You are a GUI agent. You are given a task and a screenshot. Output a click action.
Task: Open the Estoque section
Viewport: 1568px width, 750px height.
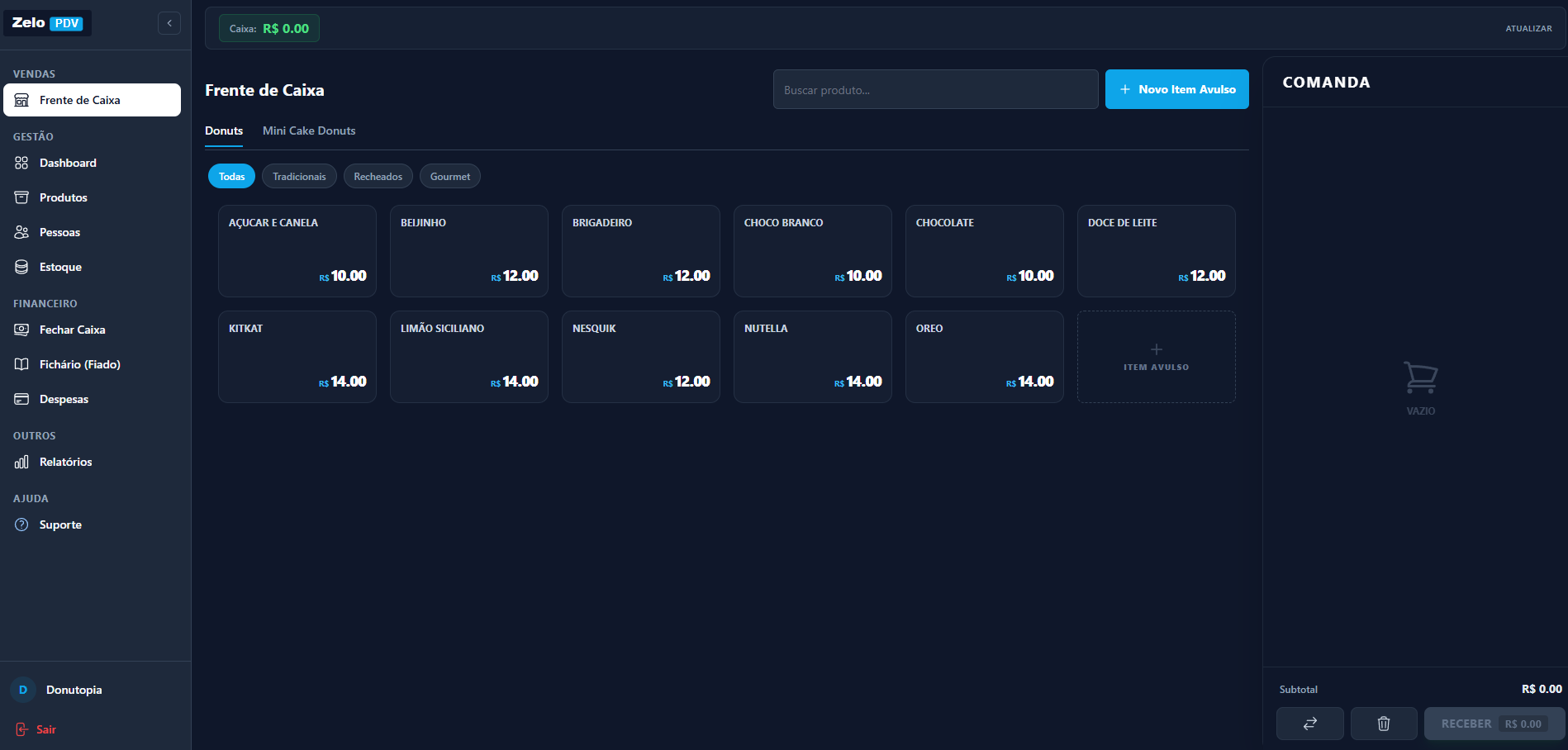[60, 267]
